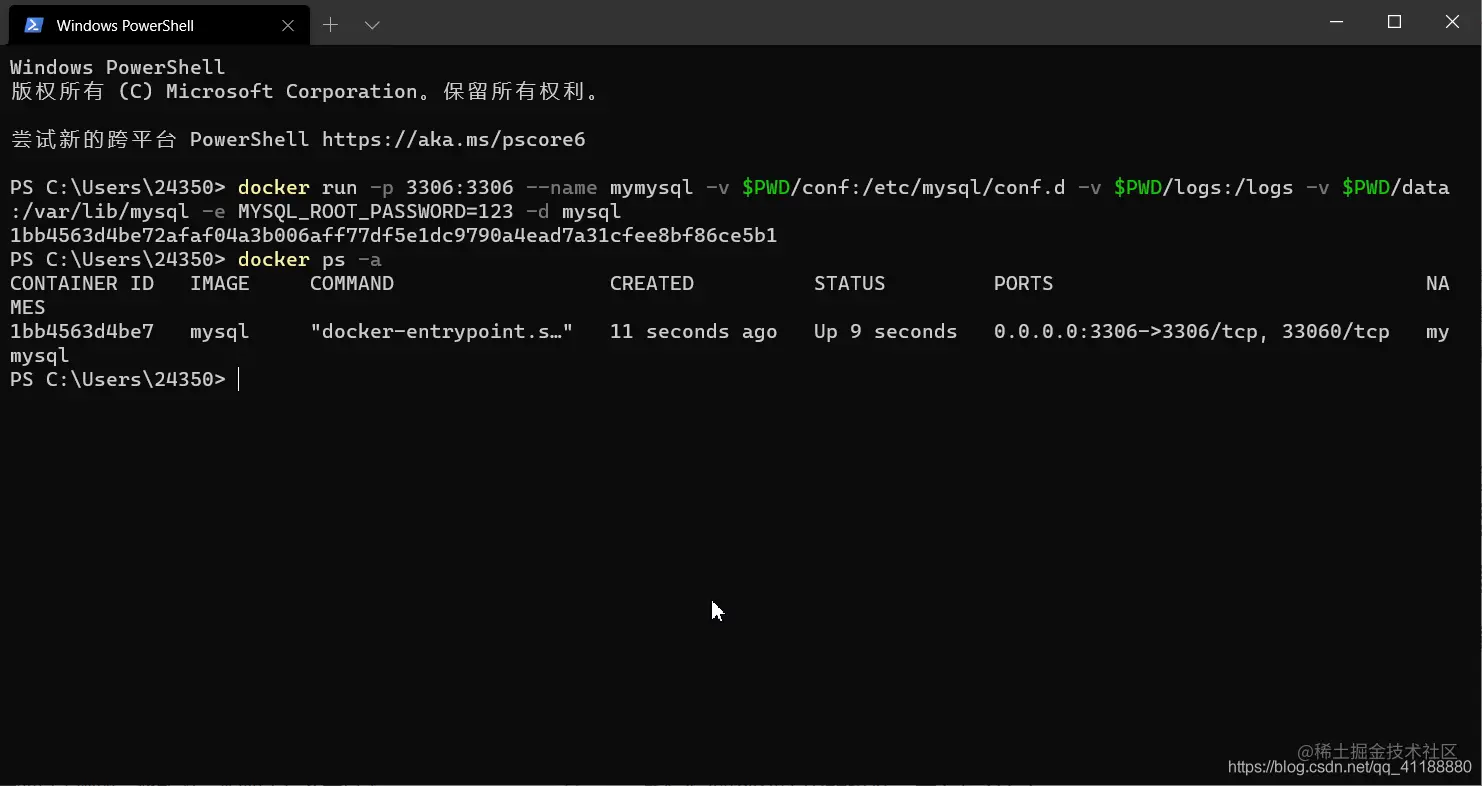This screenshot has height=786, width=1482.
Task: Click the "Up 9 seconds" status value
Action: [x=886, y=332]
